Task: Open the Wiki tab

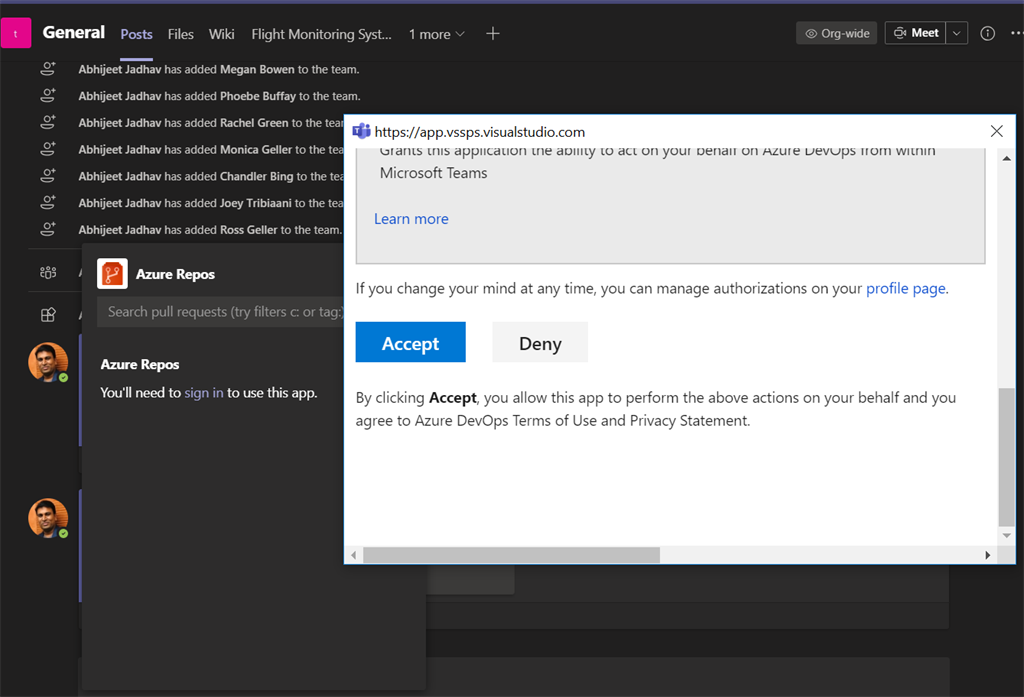Action: tap(222, 34)
